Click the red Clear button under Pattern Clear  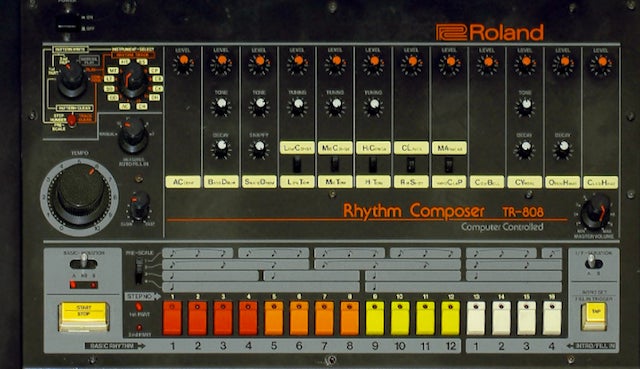(72, 120)
